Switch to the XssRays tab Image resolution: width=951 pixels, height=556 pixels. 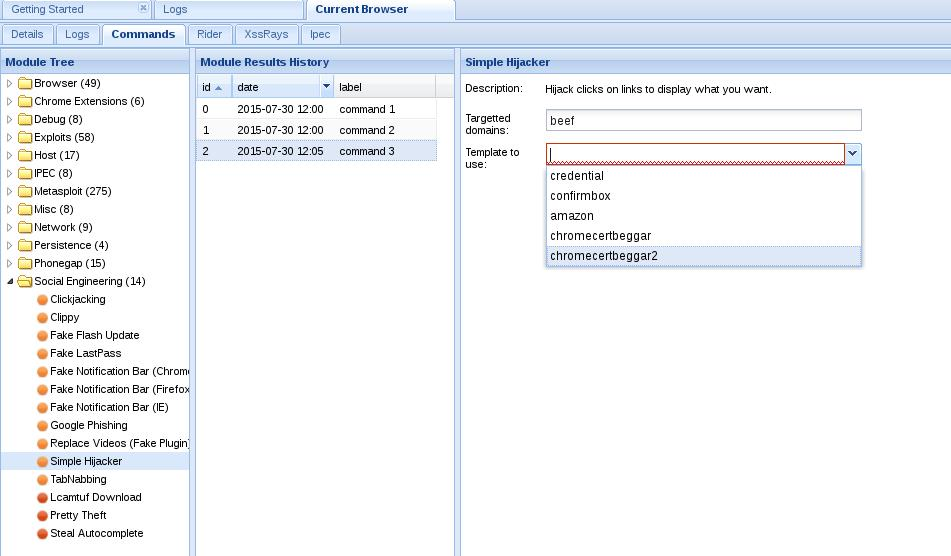pyautogui.click(x=266, y=35)
